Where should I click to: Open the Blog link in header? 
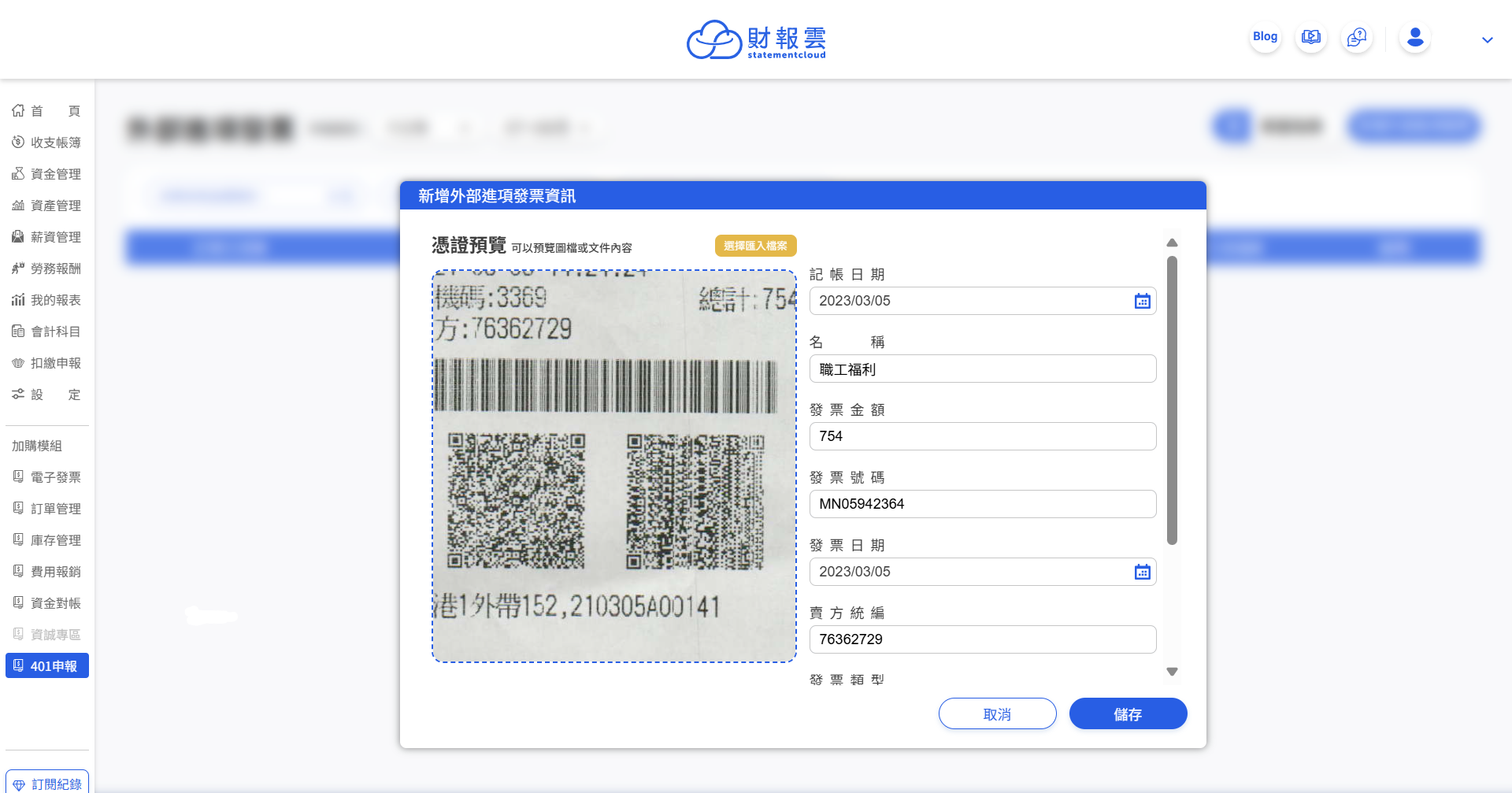pyautogui.click(x=1266, y=37)
